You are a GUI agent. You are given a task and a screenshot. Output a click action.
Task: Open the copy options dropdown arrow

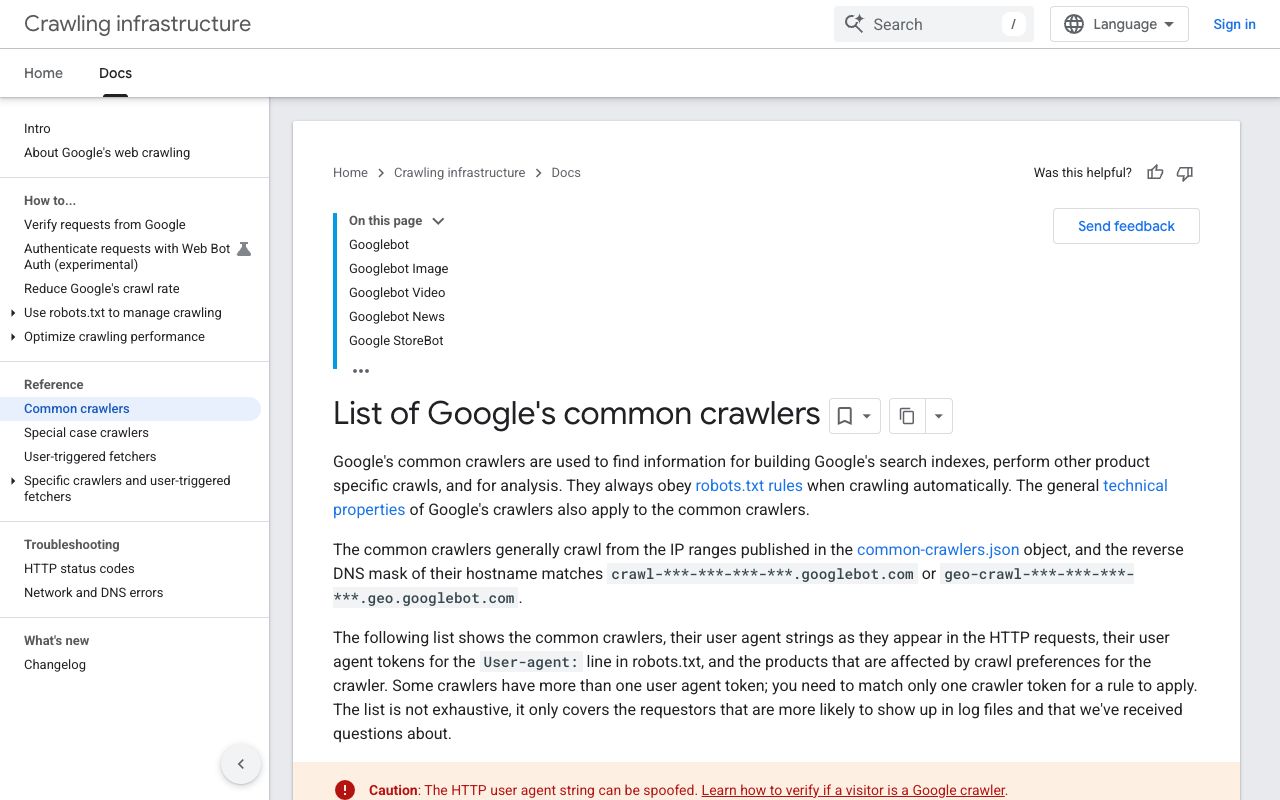coord(939,416)
